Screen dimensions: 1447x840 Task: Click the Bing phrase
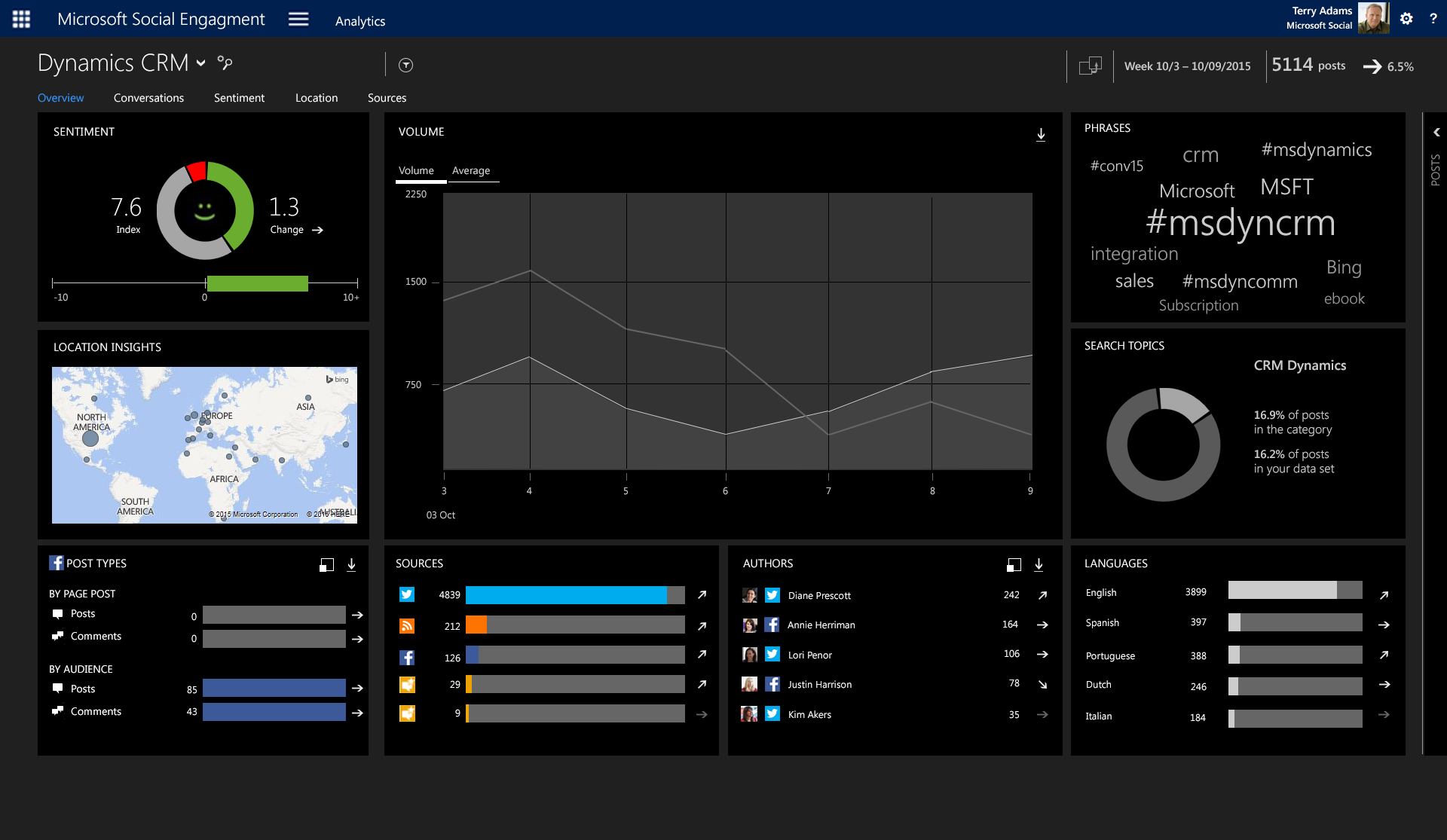click(1344, 267)
